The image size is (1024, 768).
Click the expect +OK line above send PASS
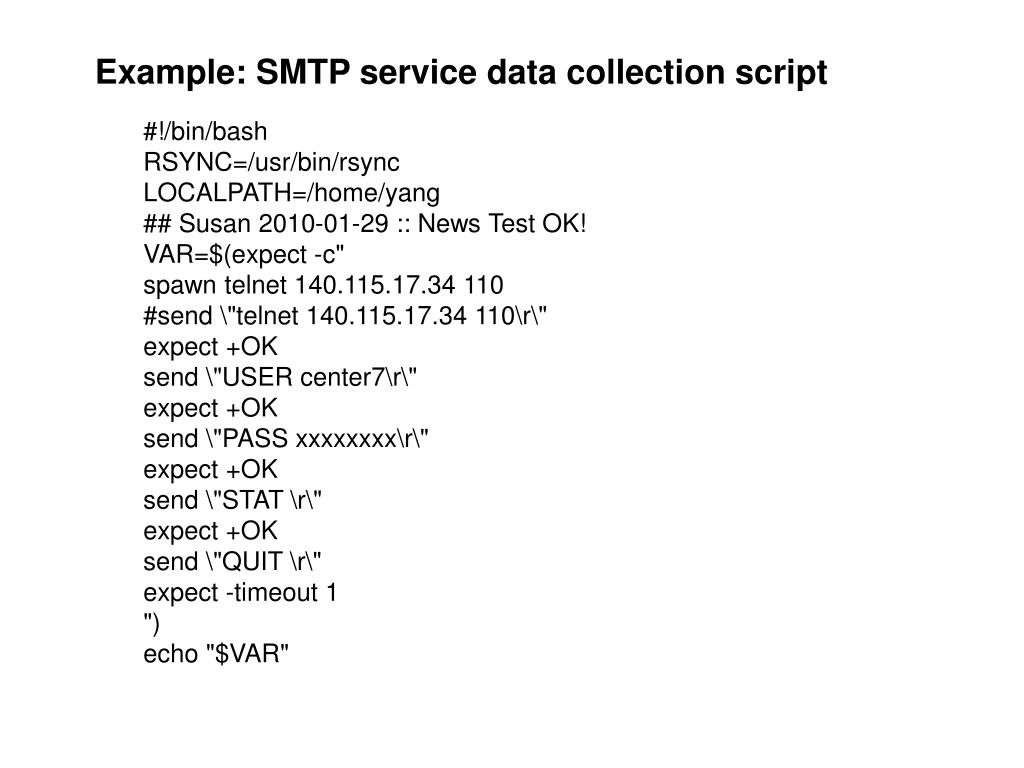(x=211, y=408)
